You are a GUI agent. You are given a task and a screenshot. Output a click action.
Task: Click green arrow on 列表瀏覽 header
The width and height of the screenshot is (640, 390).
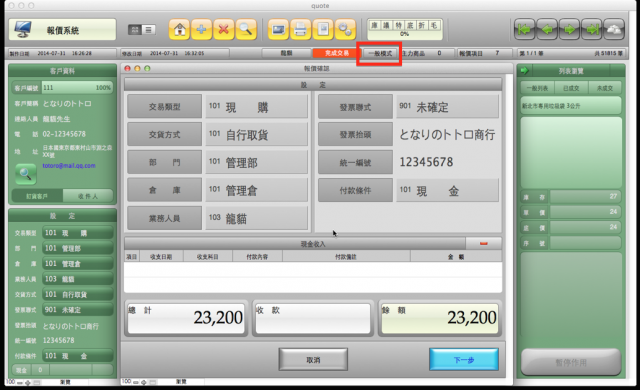pyautogui.click(x=524, y=71)
